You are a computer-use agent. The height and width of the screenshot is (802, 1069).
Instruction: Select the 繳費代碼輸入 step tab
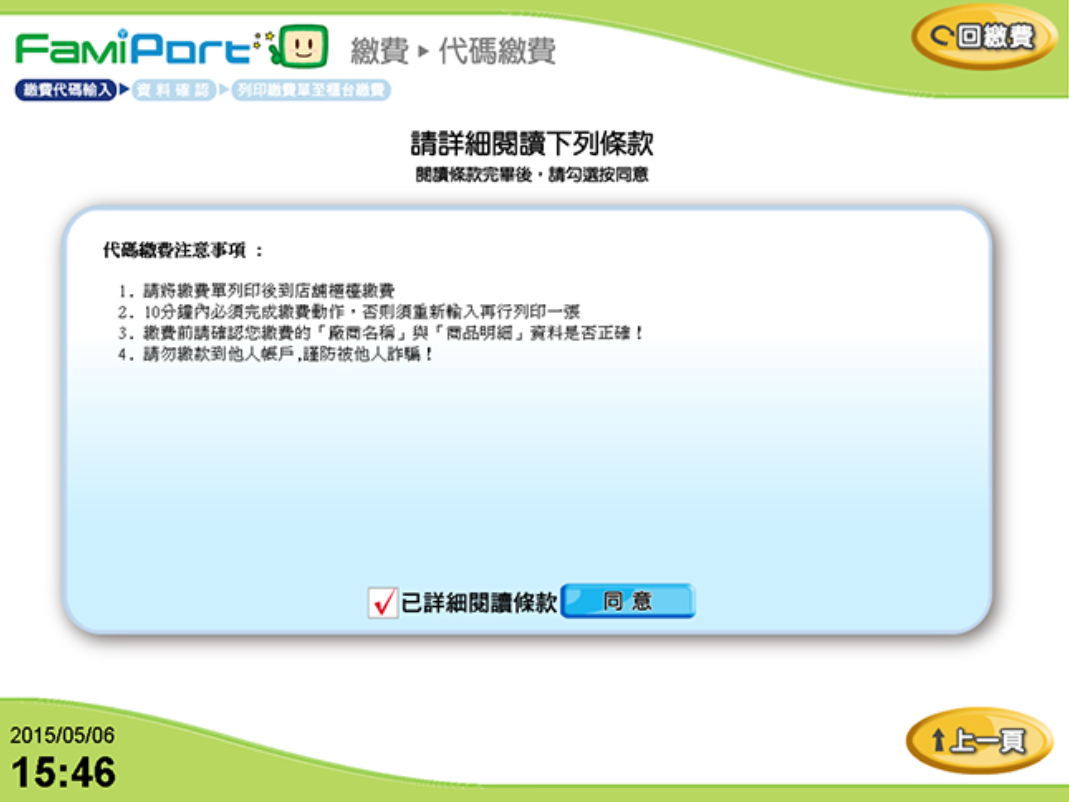(x=66, y=91)
